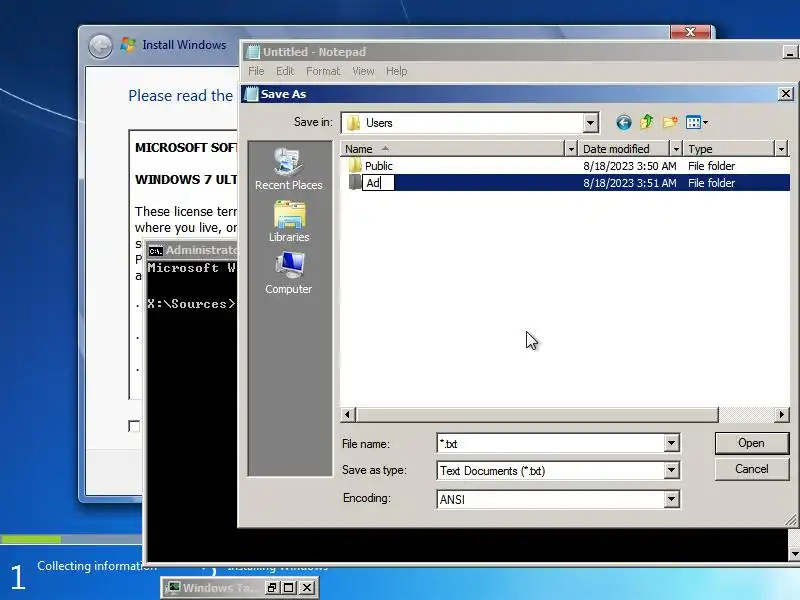The image size is (800, 600).
Task: Expand the Save in folder dropdown
Action: [590, 122]
